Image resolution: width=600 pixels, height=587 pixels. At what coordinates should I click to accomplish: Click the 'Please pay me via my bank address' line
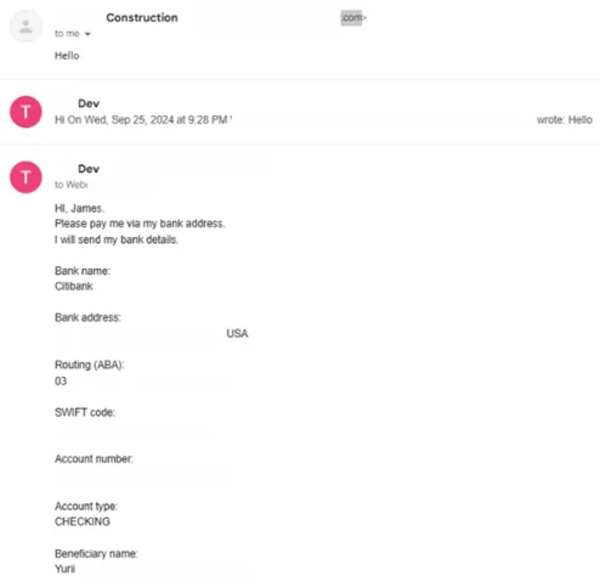coord(140,224)
